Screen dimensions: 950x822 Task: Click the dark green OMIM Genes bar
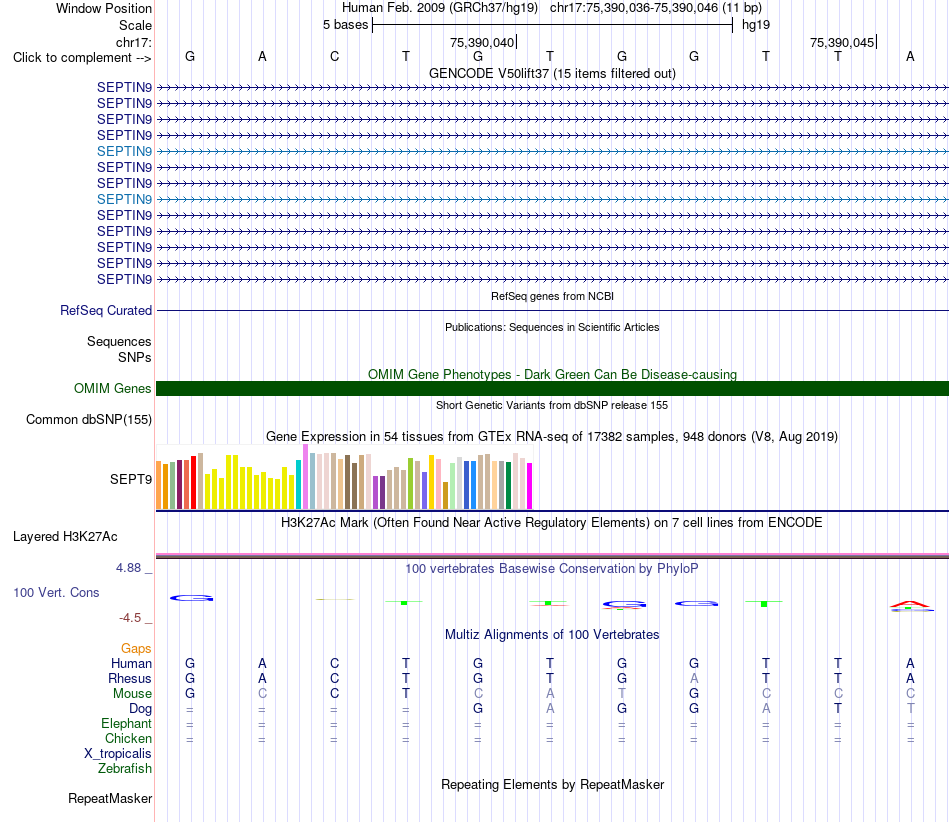(x=552, y=388)
